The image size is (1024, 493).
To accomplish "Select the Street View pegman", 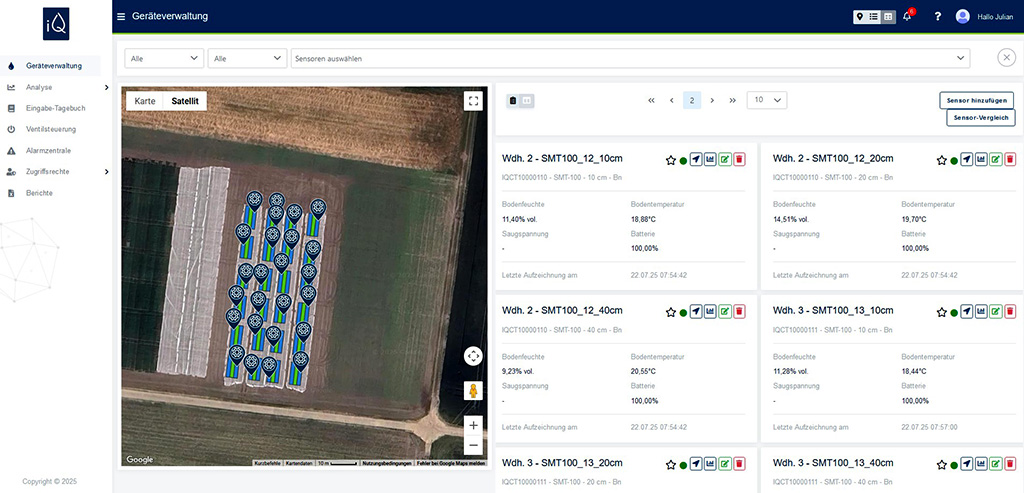I will 473,391.
